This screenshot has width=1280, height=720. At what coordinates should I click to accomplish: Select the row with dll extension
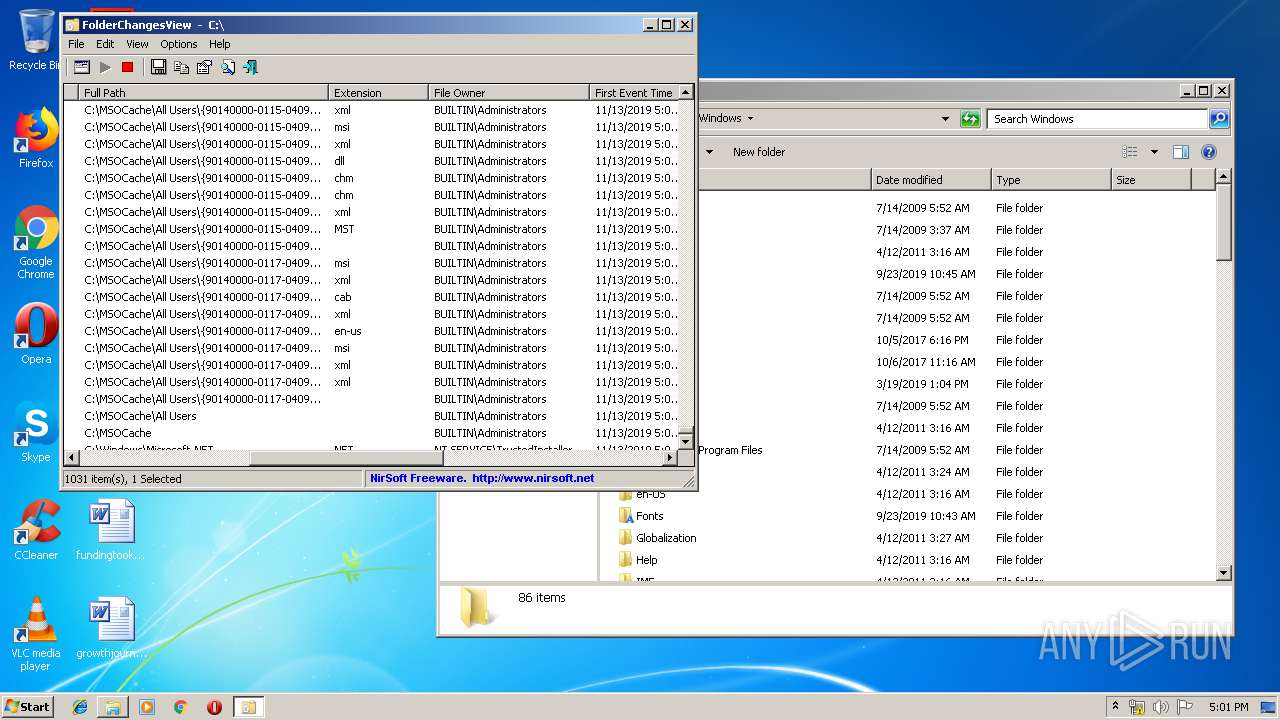point(371,161)
